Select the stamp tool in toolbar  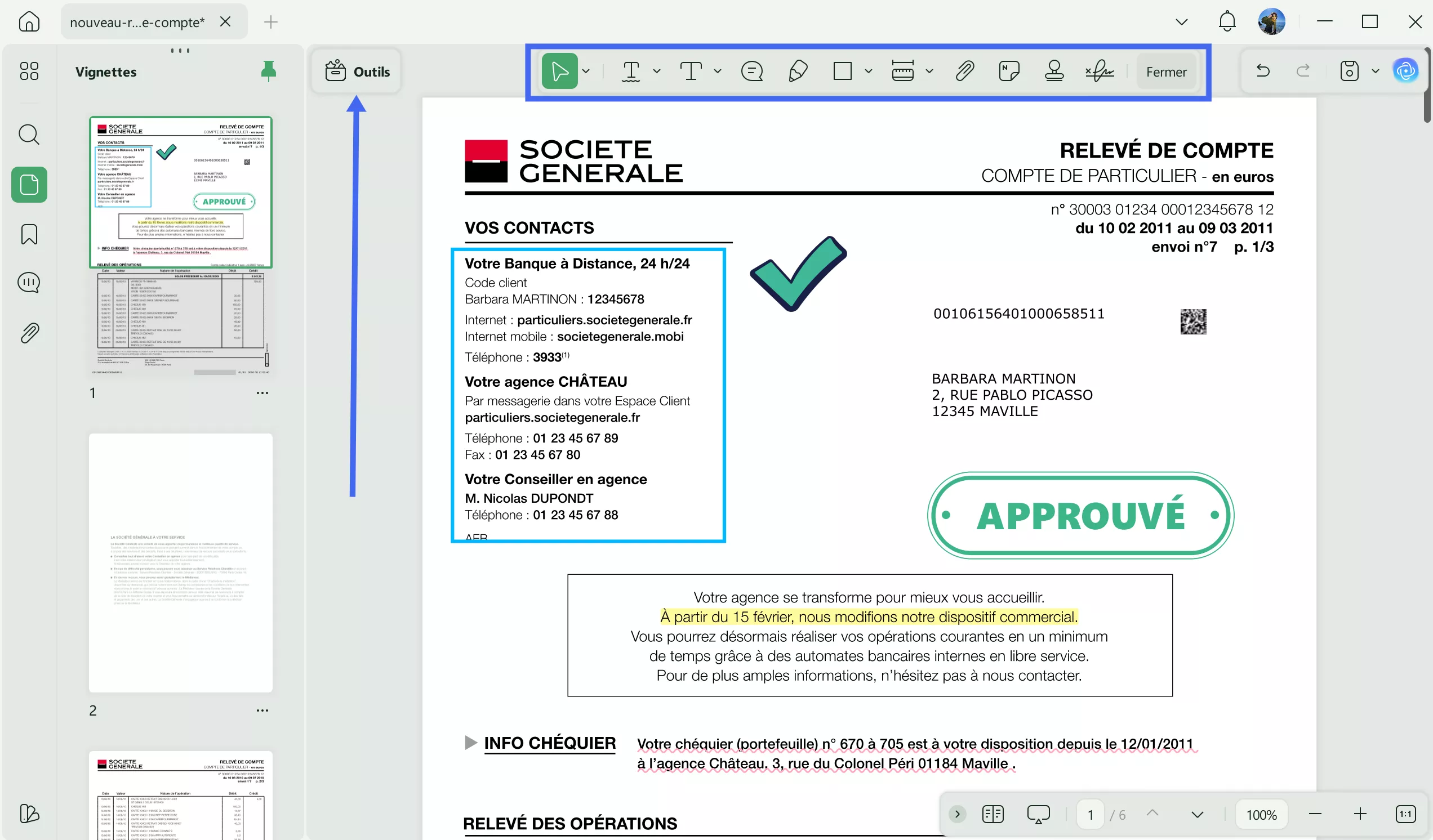pos(1054,72)
